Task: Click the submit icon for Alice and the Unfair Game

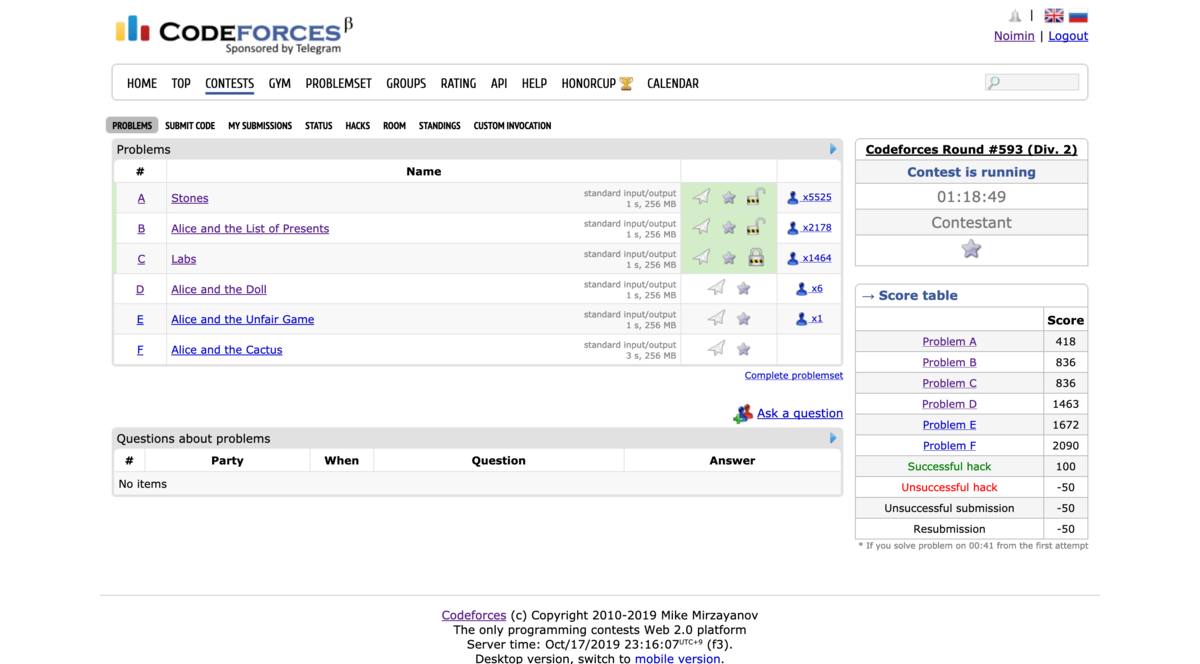Action: point(716,318)
